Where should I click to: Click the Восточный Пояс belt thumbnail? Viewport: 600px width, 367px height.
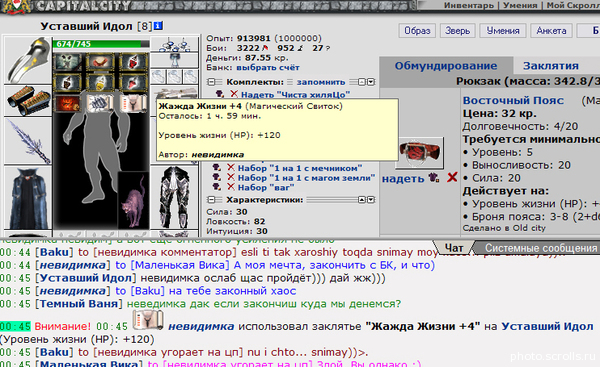(x=420, y=153)
